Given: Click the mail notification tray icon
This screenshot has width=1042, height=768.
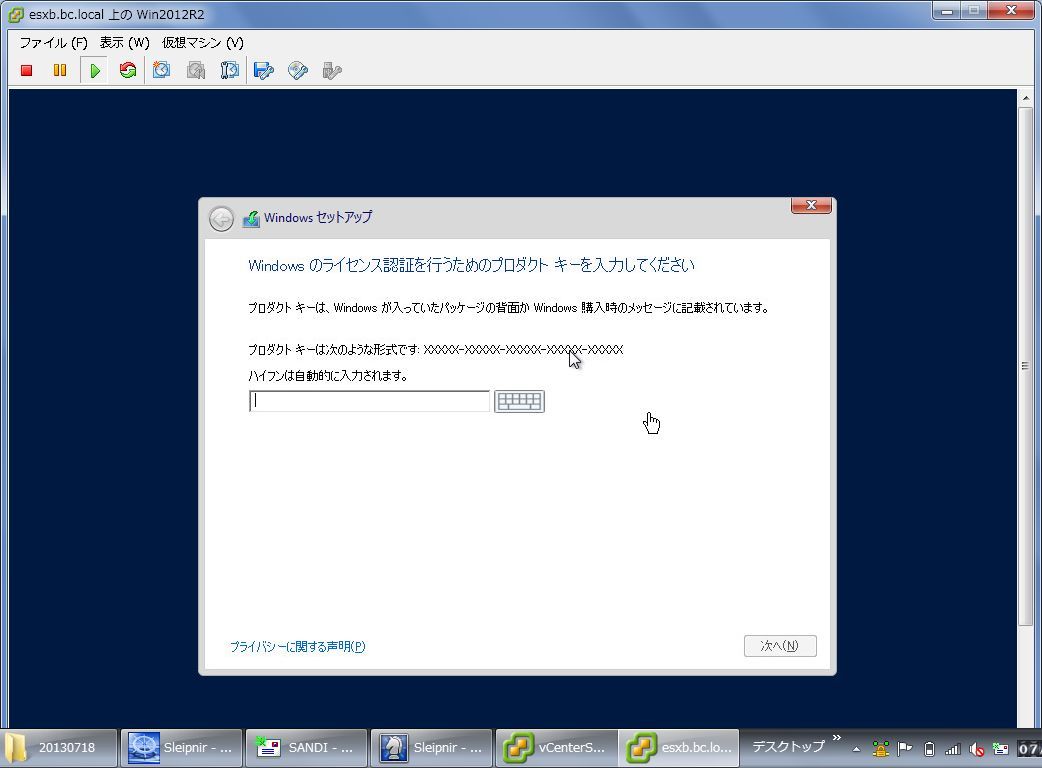Looking at the screenshot, I should click(x=1000, y=749).
